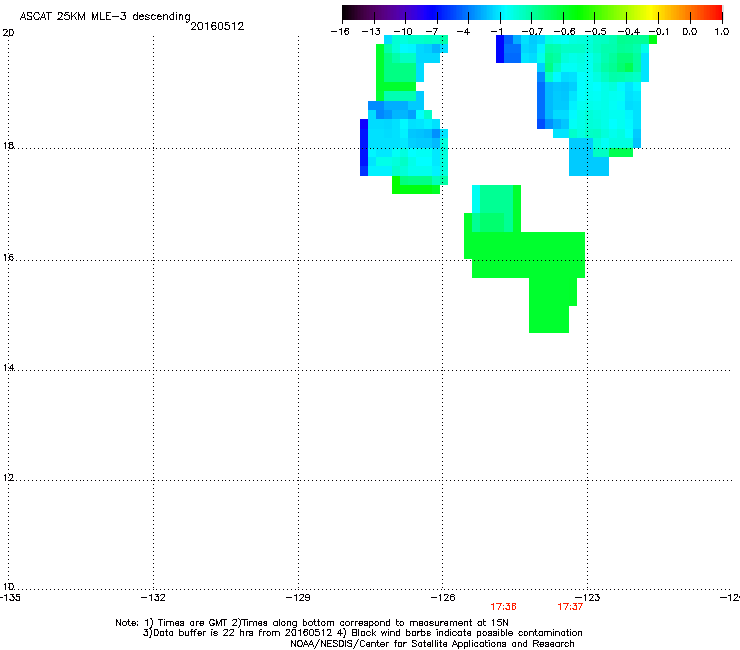Viewport: 740px width, 650px height.
Task: Click the colorbar label -13
Action: [x=371, y=32]
